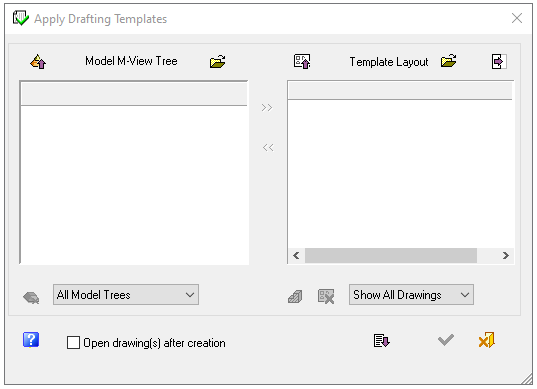Expand the All Model Trees dropdown
The image size is (537, 389).
tap(126, 294)
